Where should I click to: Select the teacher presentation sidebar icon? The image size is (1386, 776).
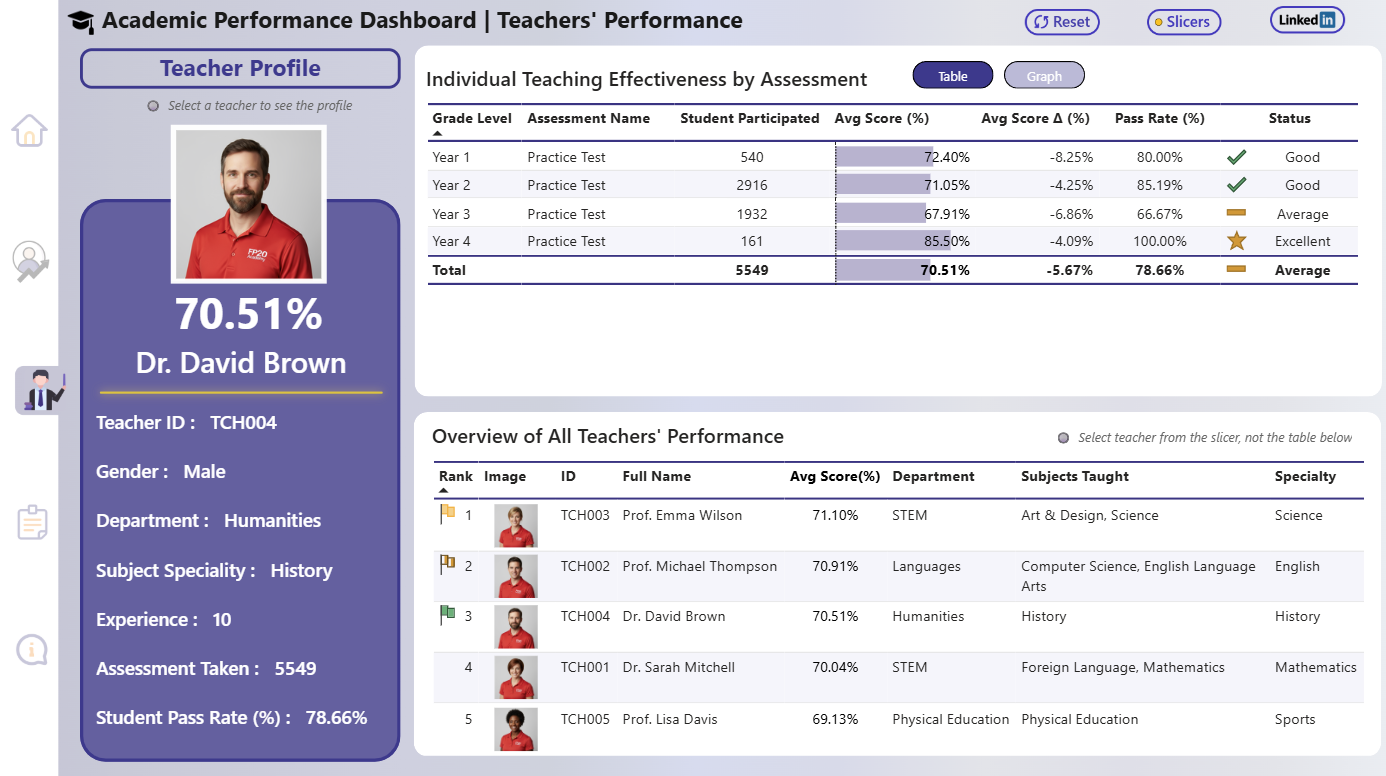[39, 390]
